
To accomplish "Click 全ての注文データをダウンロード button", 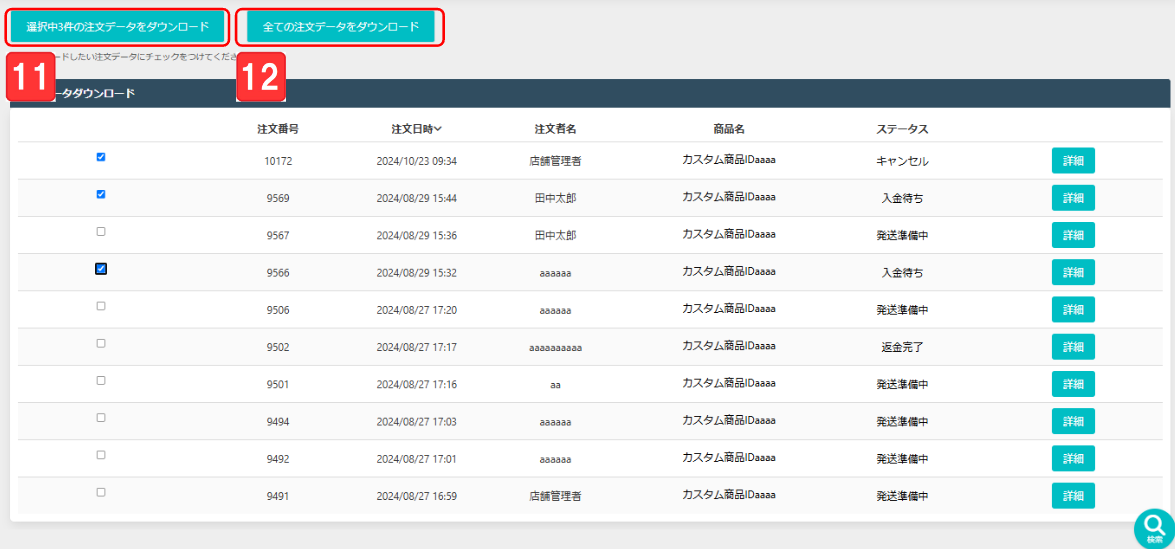I will coord(341,26).
